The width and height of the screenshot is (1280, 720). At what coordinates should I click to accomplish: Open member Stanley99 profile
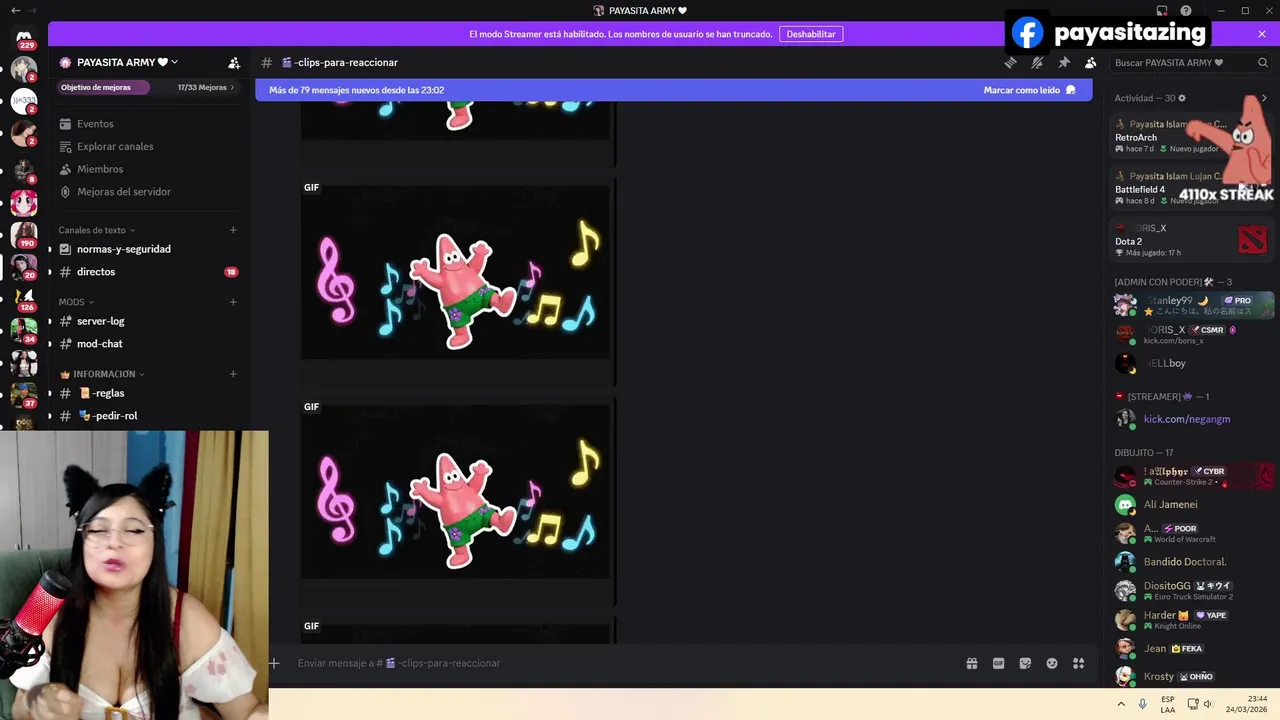click(1192, 305)
